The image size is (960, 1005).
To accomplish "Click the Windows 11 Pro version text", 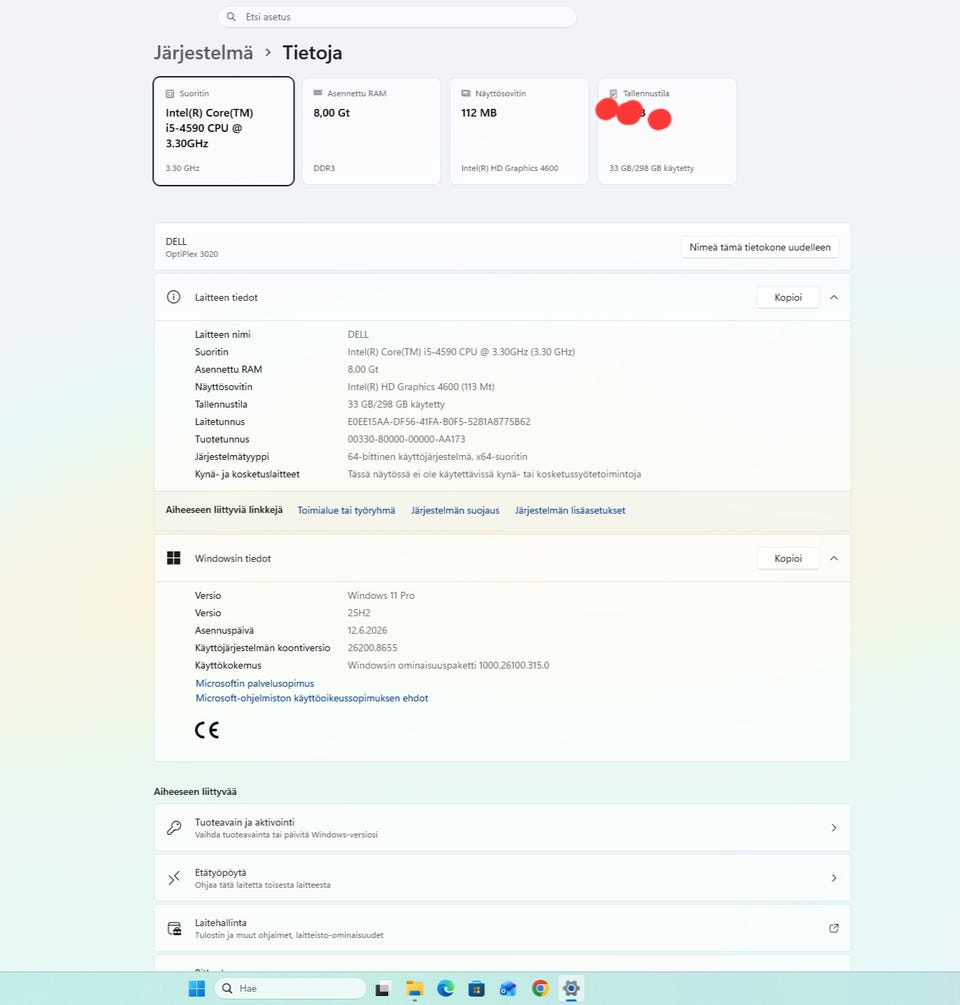I will coord(381,595).
